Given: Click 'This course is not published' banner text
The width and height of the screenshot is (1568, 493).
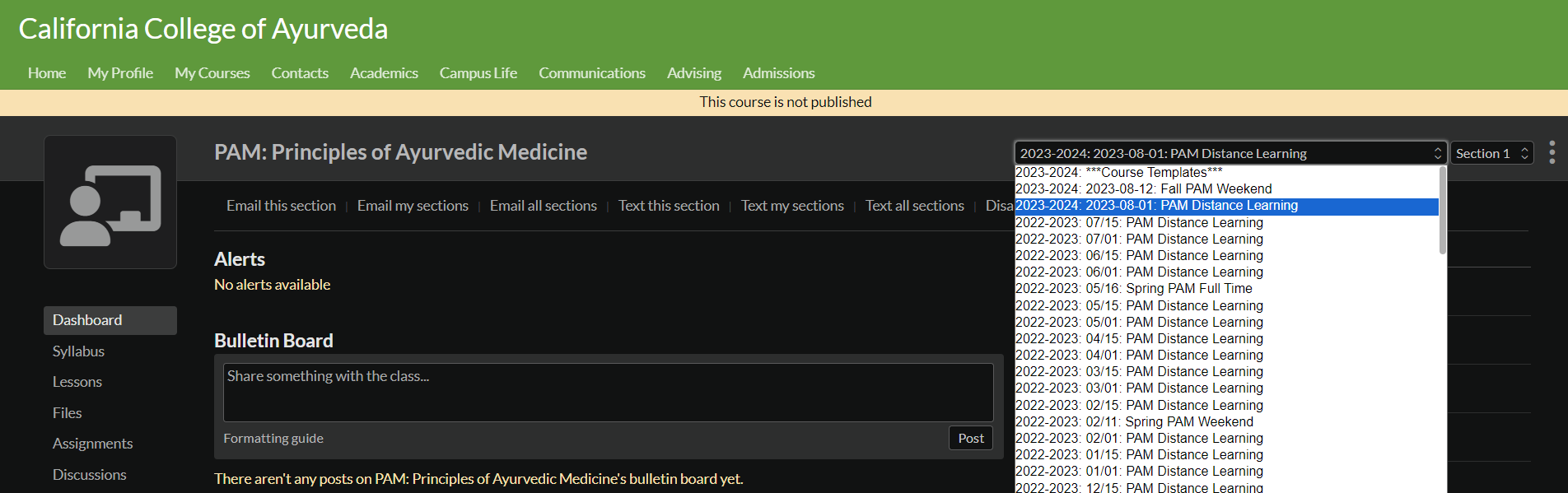Looking at the screenshot, I should click(x=786, y=102).
